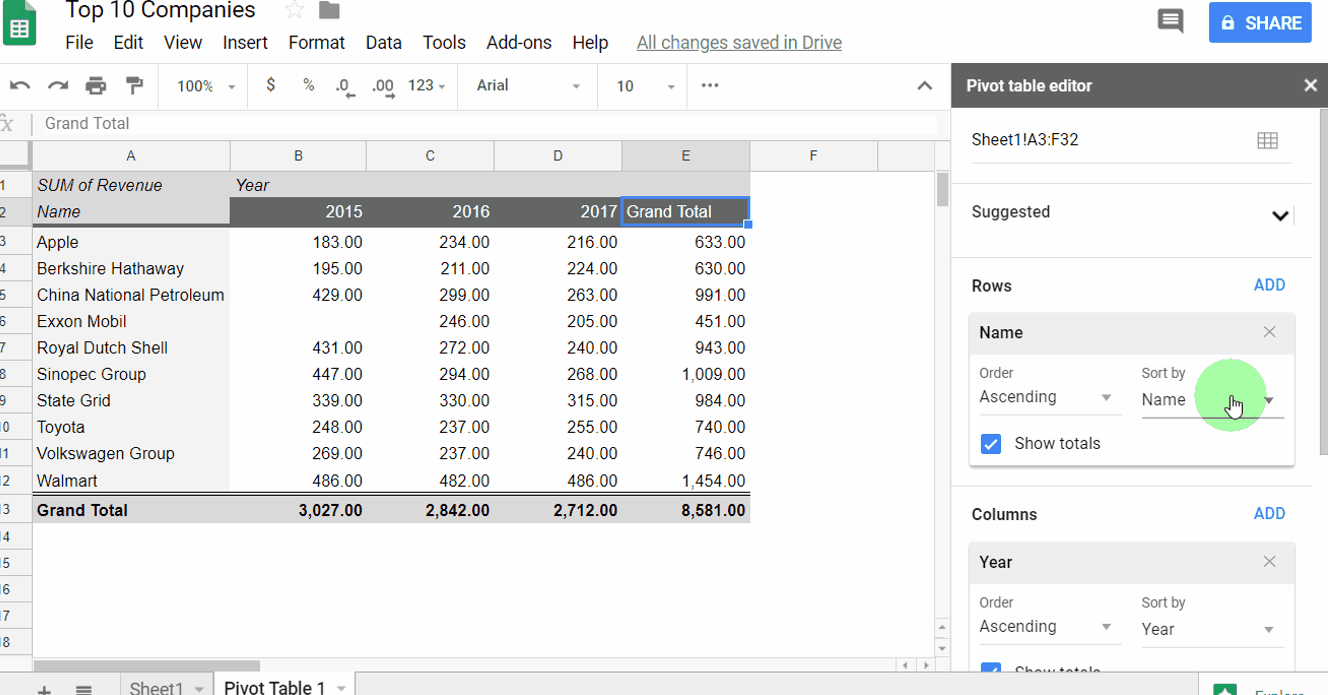Viewport: 1328px width, 695px height.
Task: Open All changes saved in Drive link
Action: [x=739, y=43]
